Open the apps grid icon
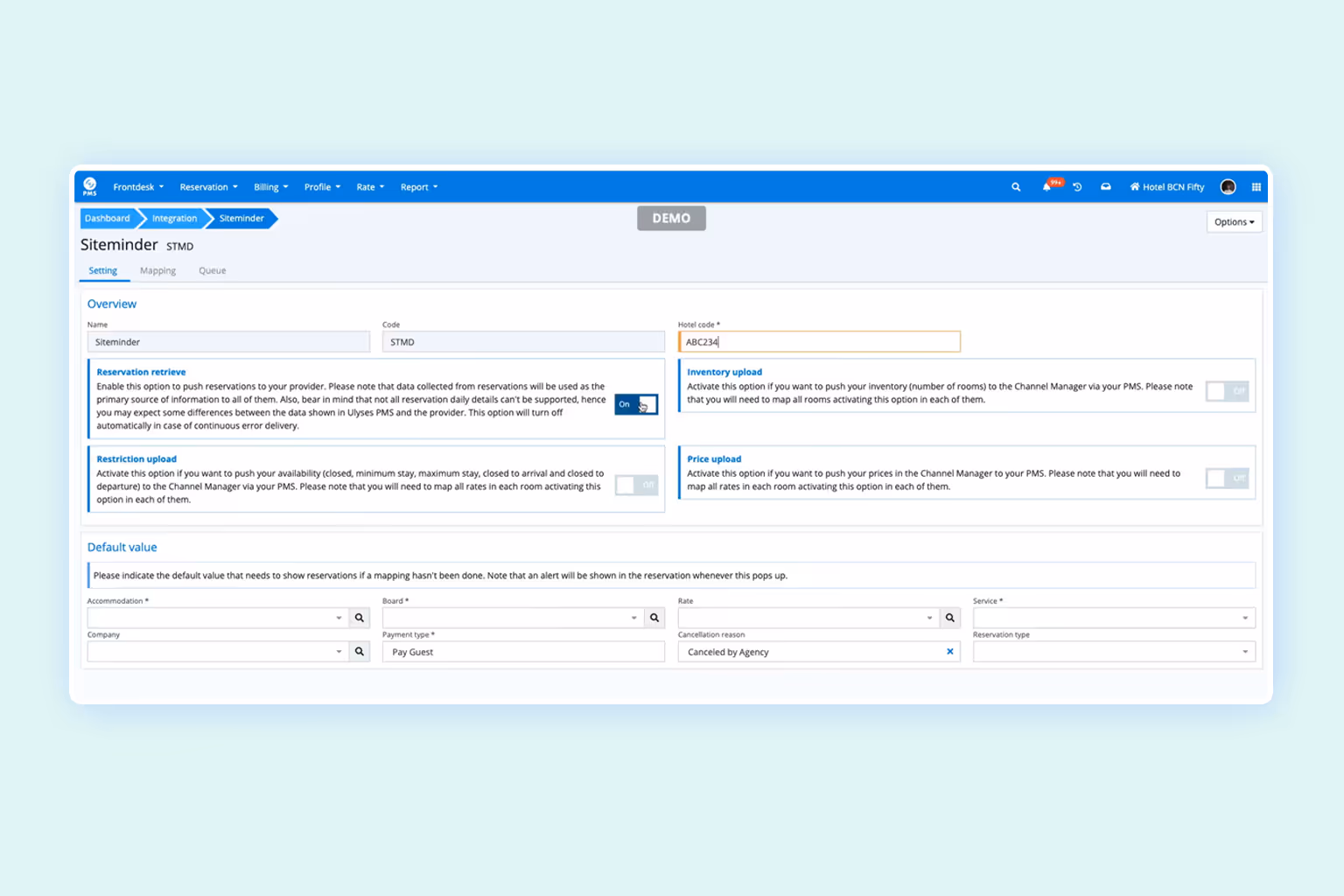1344x896 pixels. click(1256, 187)
